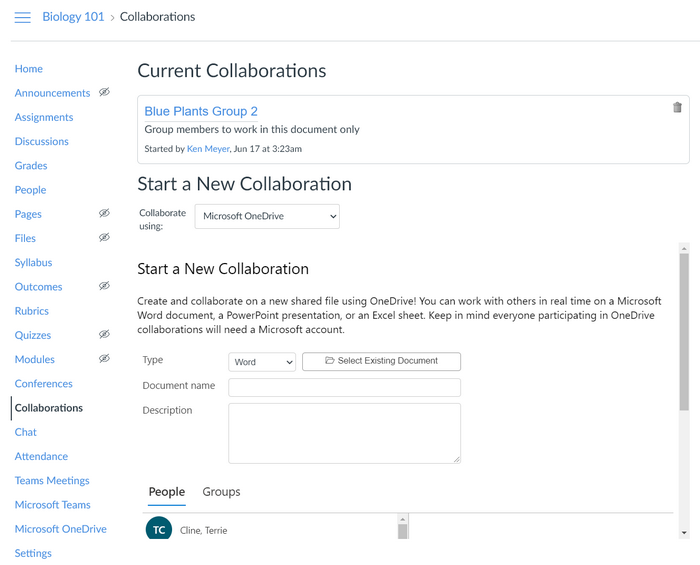Screen dimensions: 700x565
Task: Open Outcomes in course navigation
Action: 38,287
